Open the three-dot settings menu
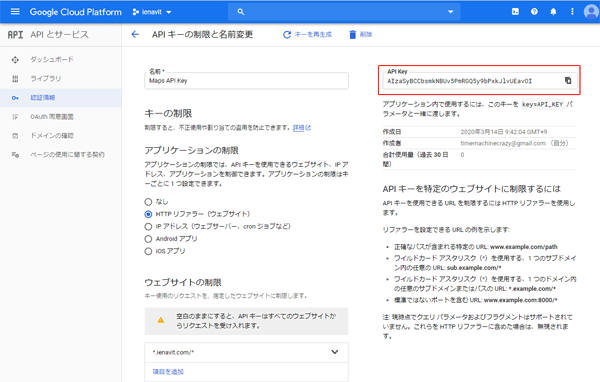The width and height of the screenshot is (600, 382). click(x=572, y=12)
